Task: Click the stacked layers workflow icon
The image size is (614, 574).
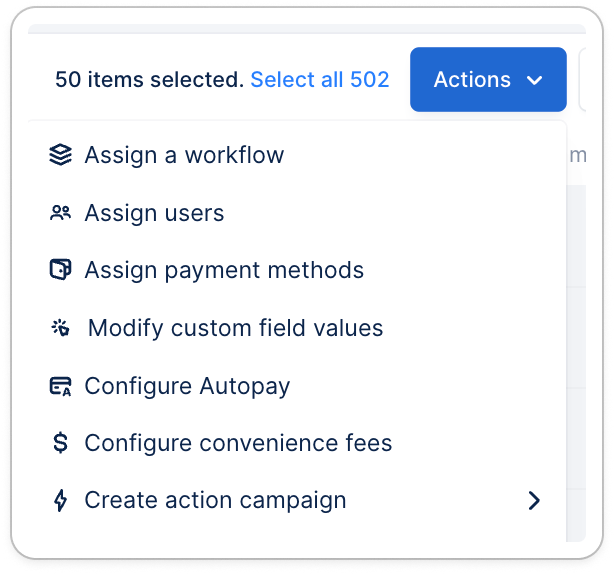Action: (x=60, y=155)
